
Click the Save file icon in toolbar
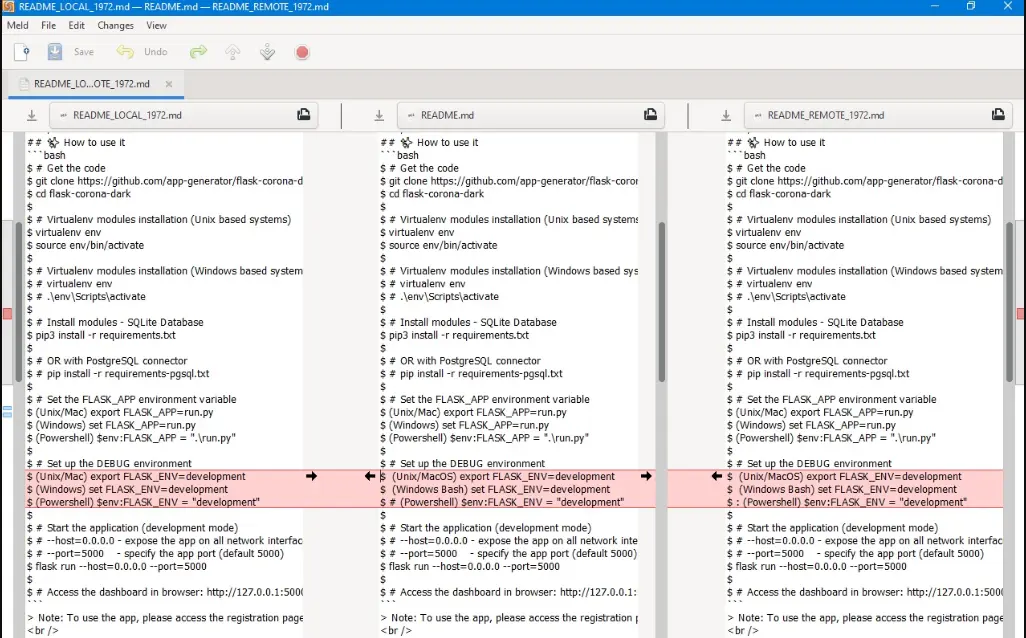coord(55,52)
